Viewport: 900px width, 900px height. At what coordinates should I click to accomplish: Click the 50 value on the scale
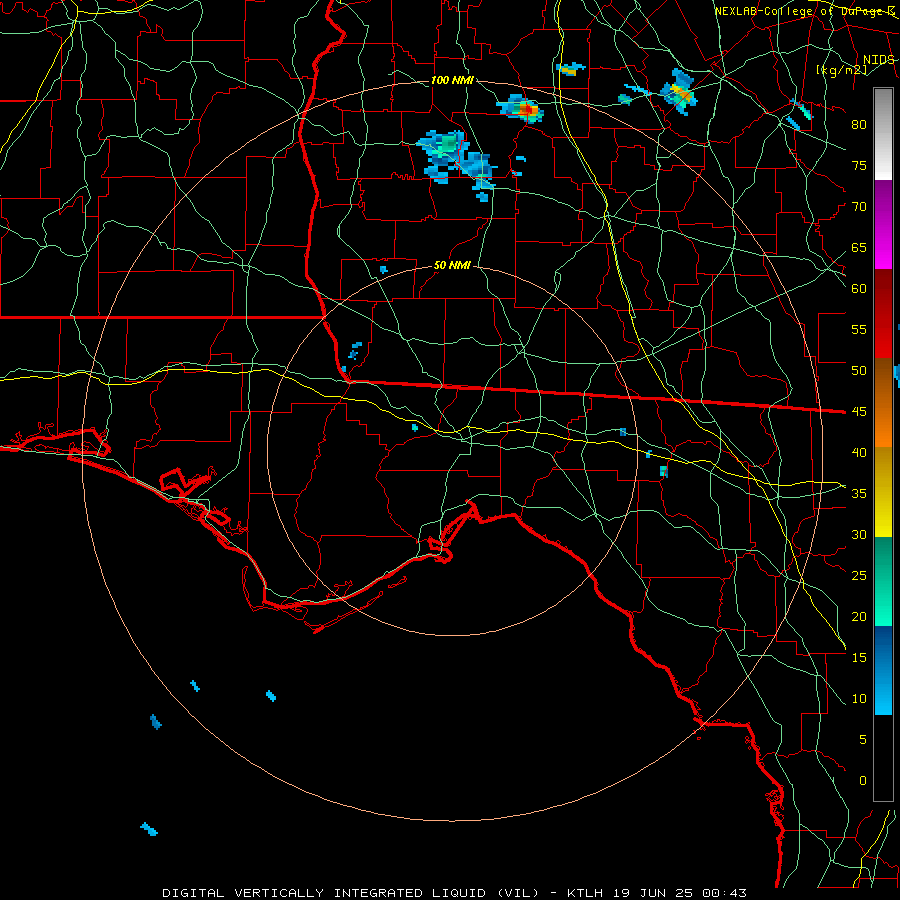coord(859,370)
